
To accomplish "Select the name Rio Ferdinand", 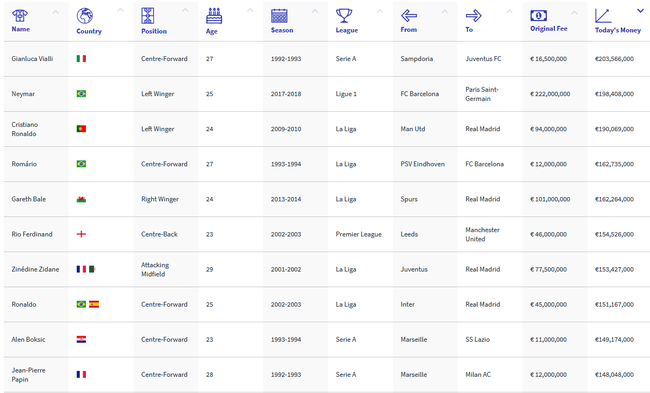I will point(32,234).
